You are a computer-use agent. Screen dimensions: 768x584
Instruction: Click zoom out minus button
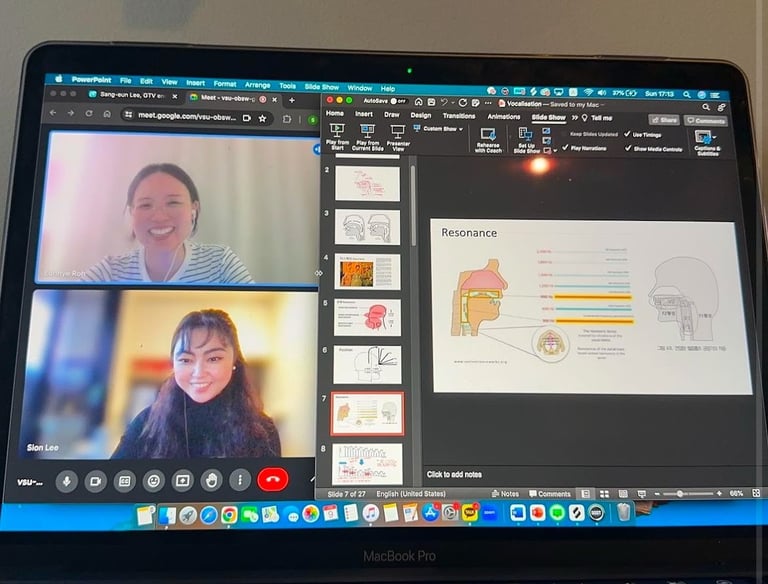pos(657,494)
